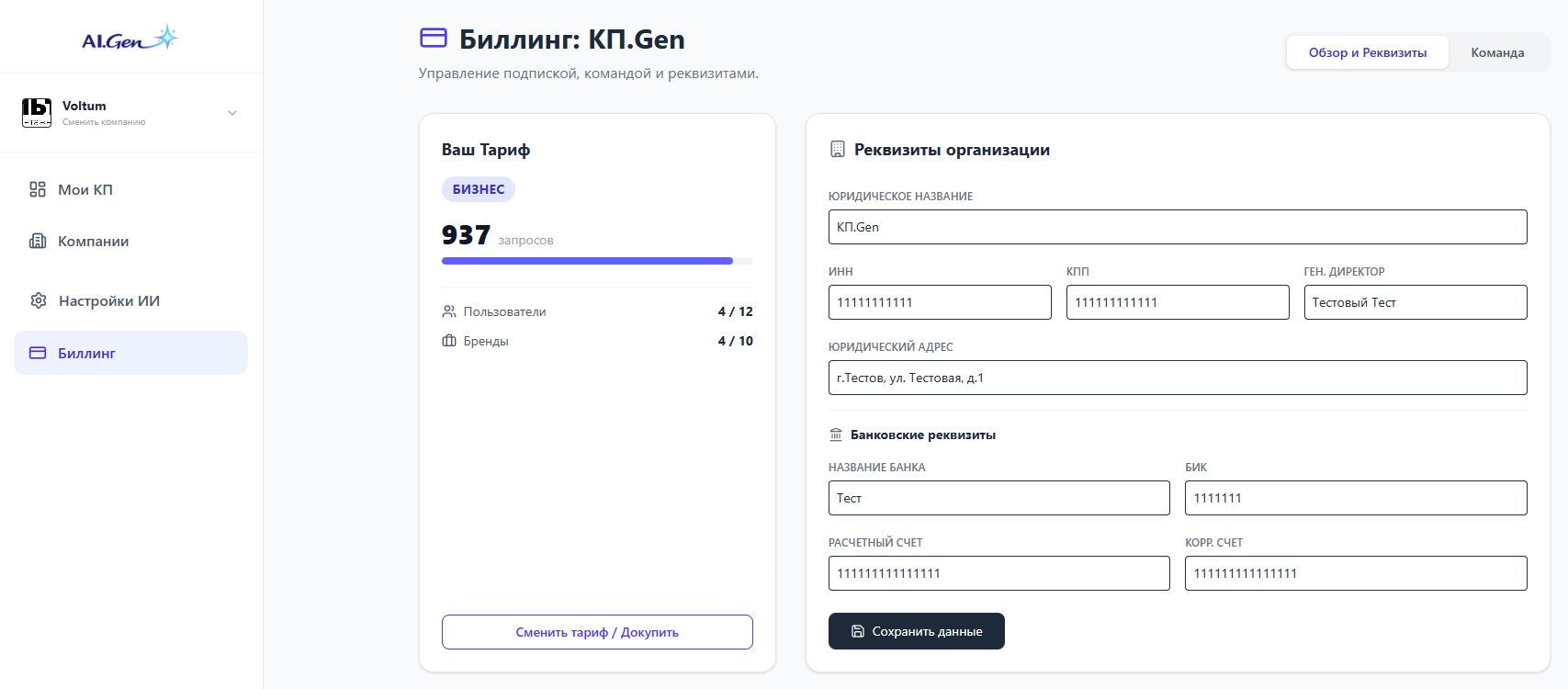Click the БИК input field
Image resolution: width=1568 pixels, height=689 pixels.
1356,498
